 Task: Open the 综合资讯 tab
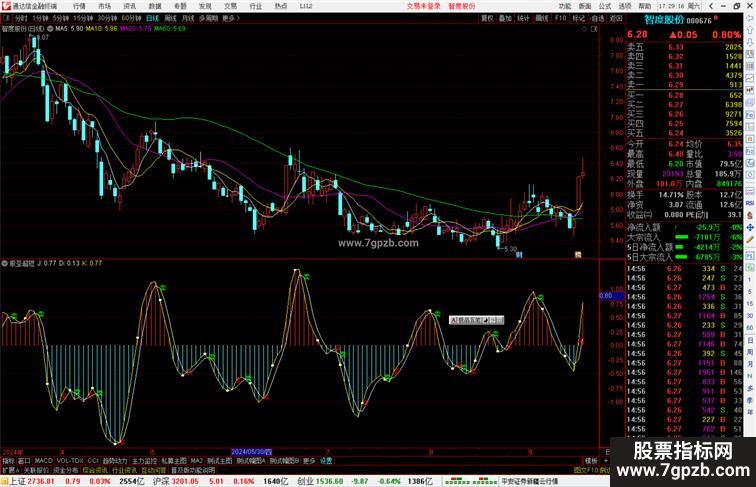click(x=95, y=470)
